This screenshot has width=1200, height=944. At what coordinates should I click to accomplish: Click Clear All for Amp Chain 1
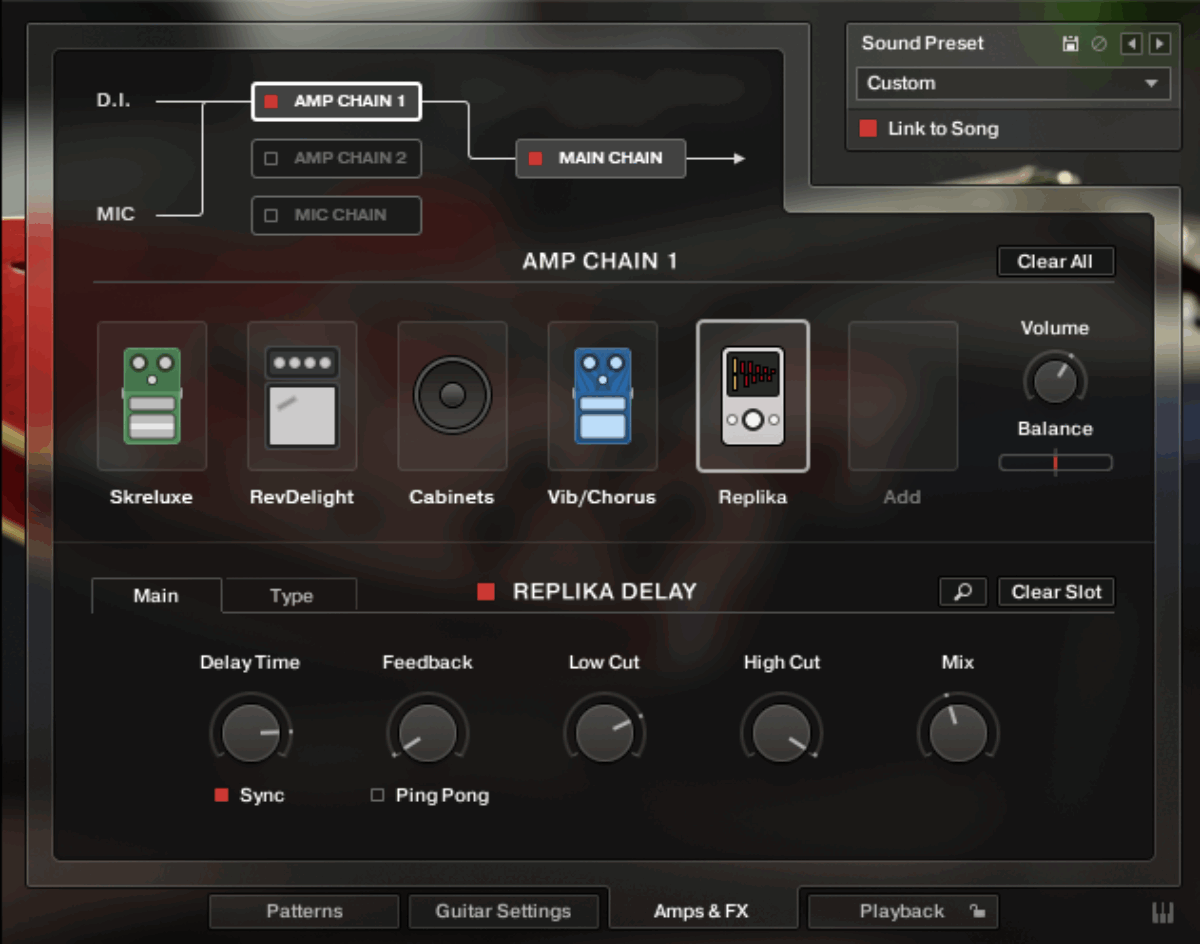1056,261
